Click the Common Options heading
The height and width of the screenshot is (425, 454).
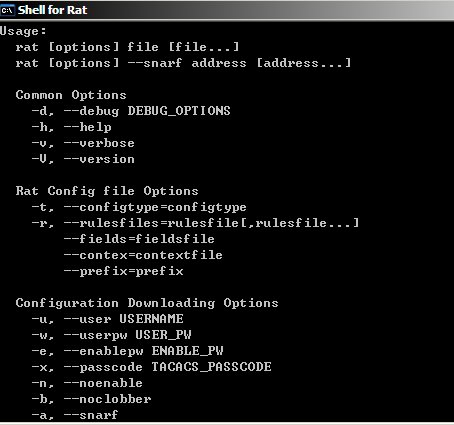click(71, 95)
